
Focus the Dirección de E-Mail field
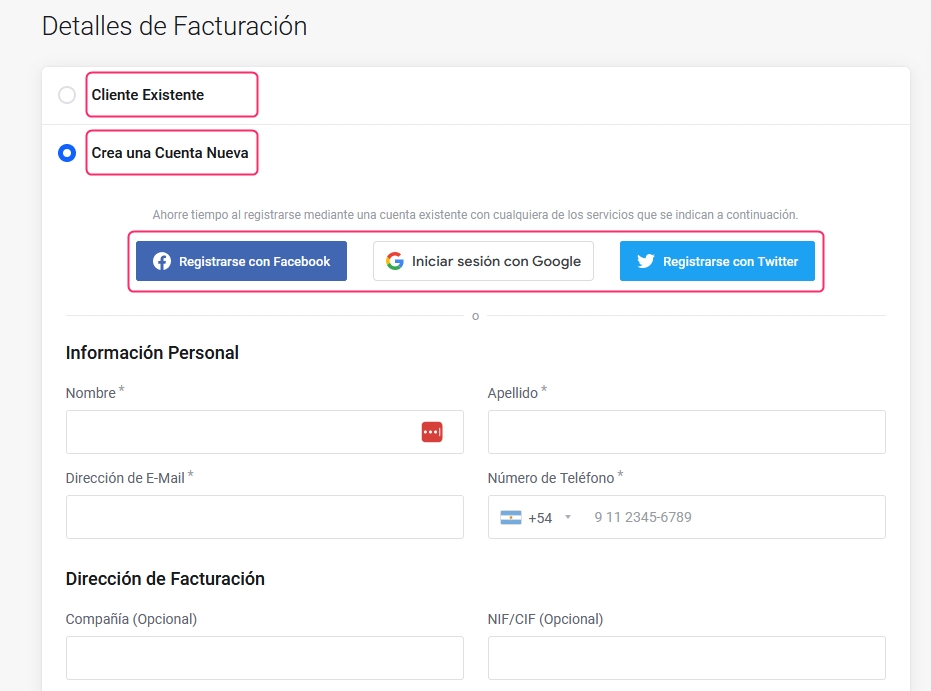tap(265, 517)
